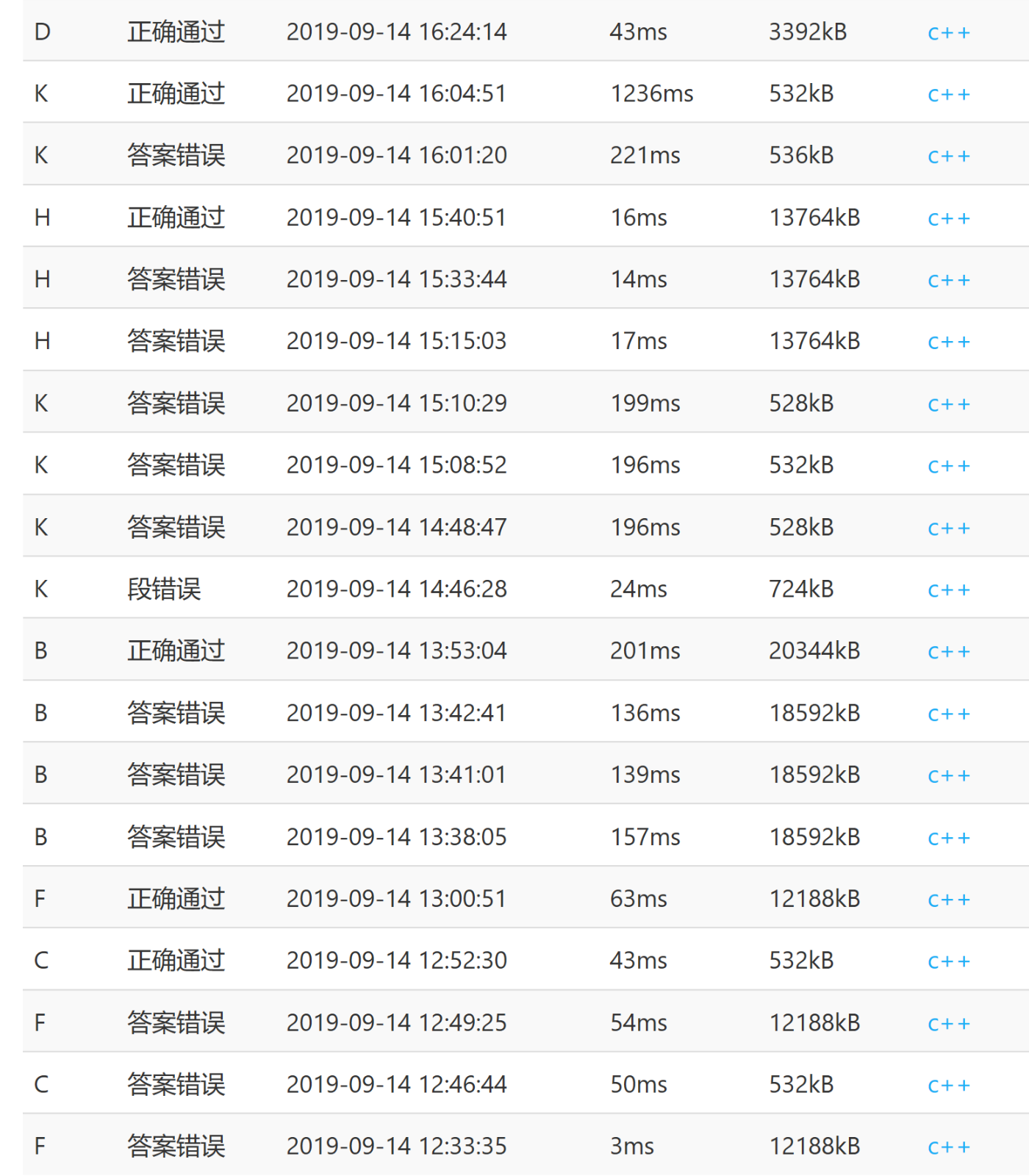View C++ code of the 16:01:20 submission
1029x1176 pixels.
pos(948,157)
